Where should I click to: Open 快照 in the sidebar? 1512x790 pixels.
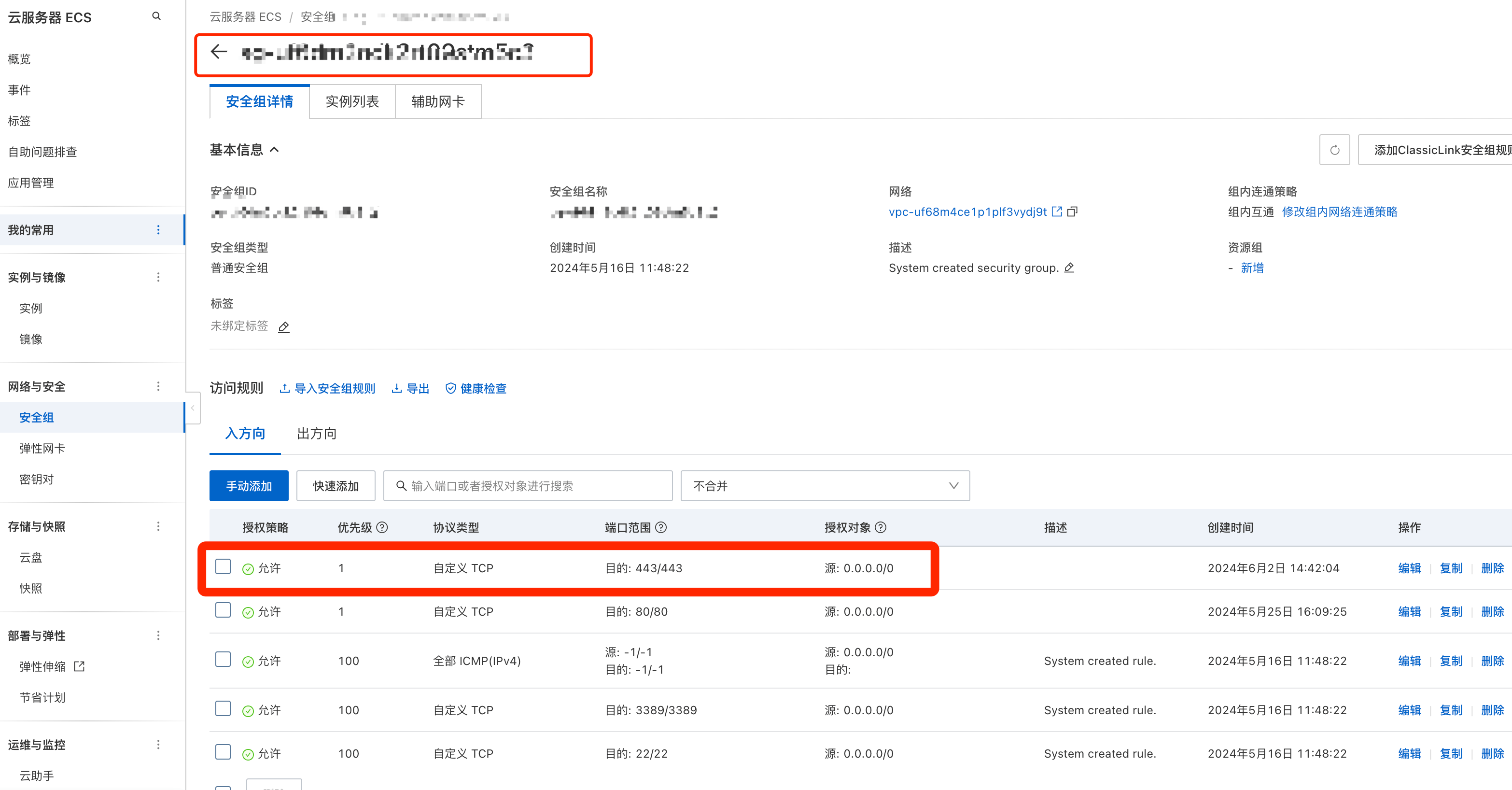[30, 588]
